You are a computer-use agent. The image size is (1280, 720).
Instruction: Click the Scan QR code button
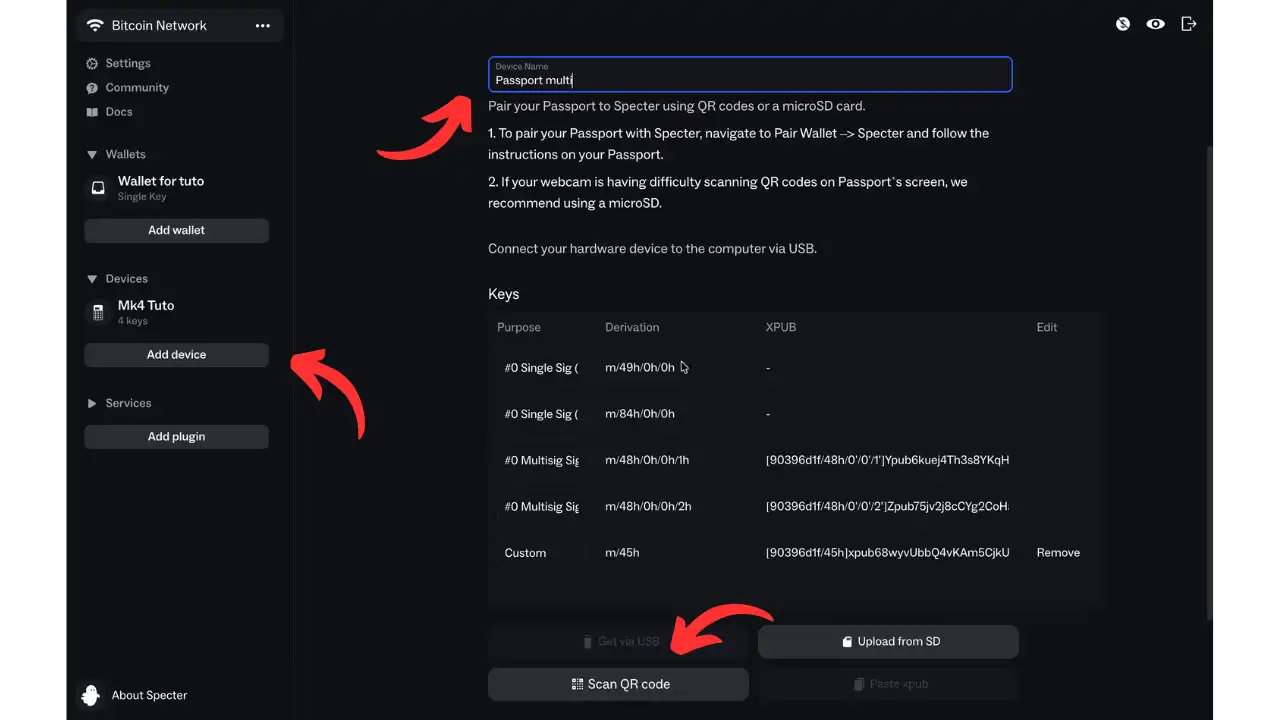[618, 684]
